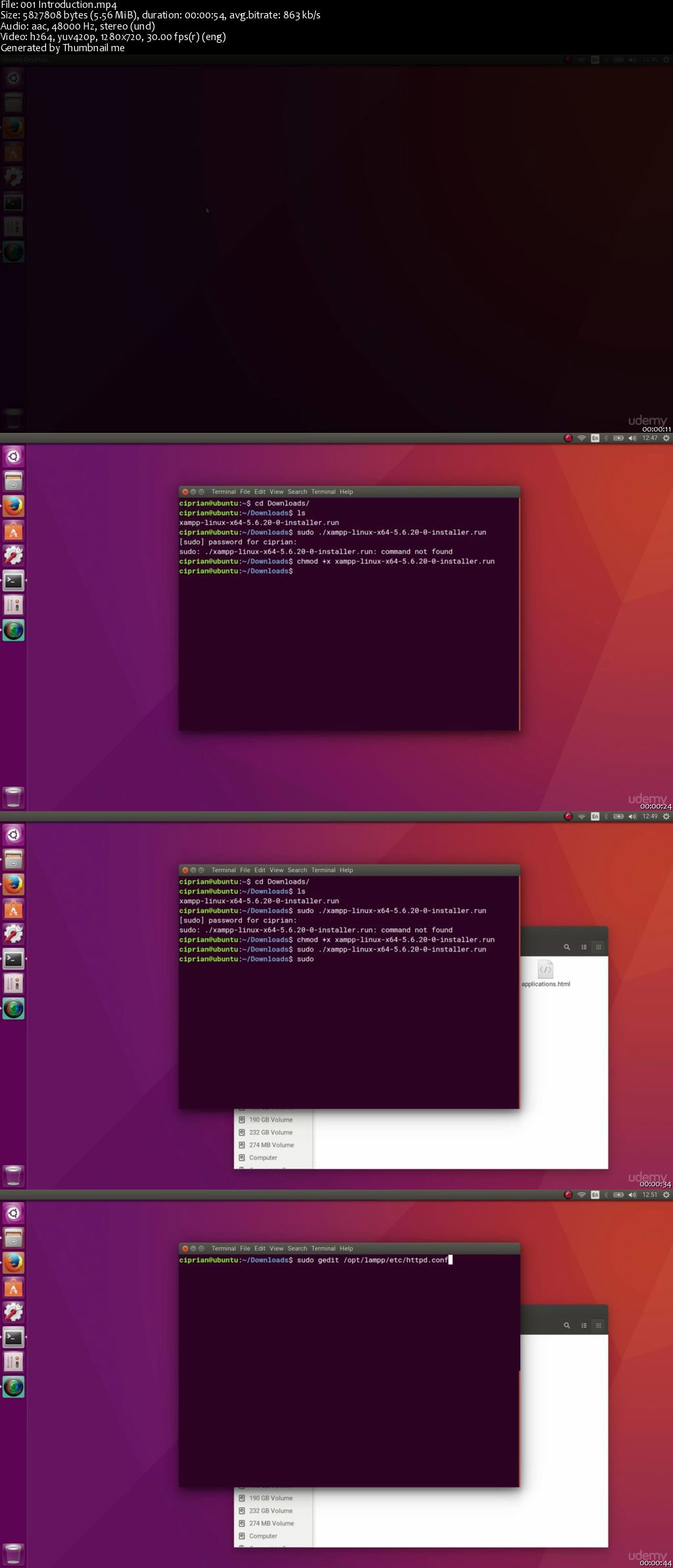The height and width of the screenshot is (1568, 673).
Task: Open Edit menu of terminal in 12:47 frame
Action: click(x=260, y=492)
